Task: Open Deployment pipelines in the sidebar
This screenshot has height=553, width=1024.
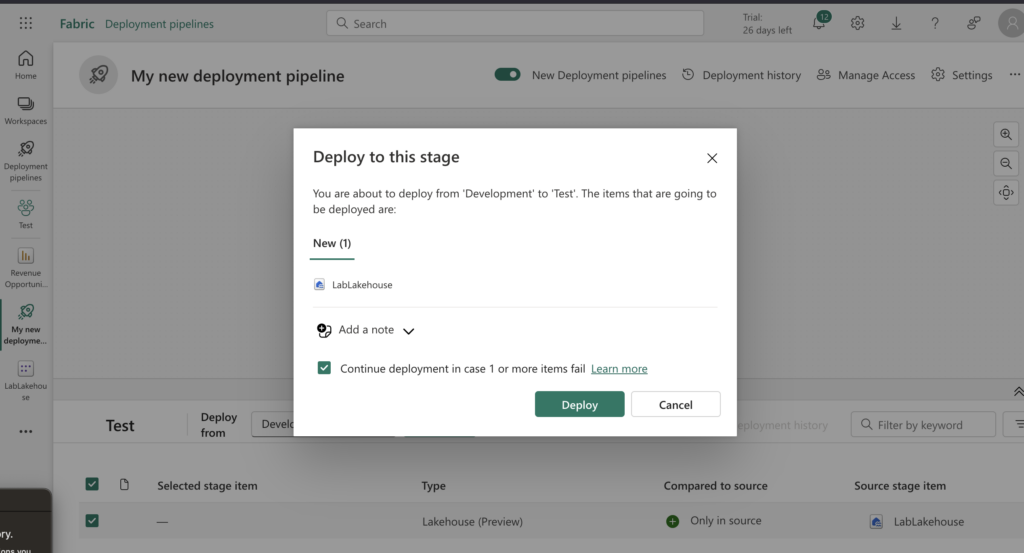Action: [25, 162]
